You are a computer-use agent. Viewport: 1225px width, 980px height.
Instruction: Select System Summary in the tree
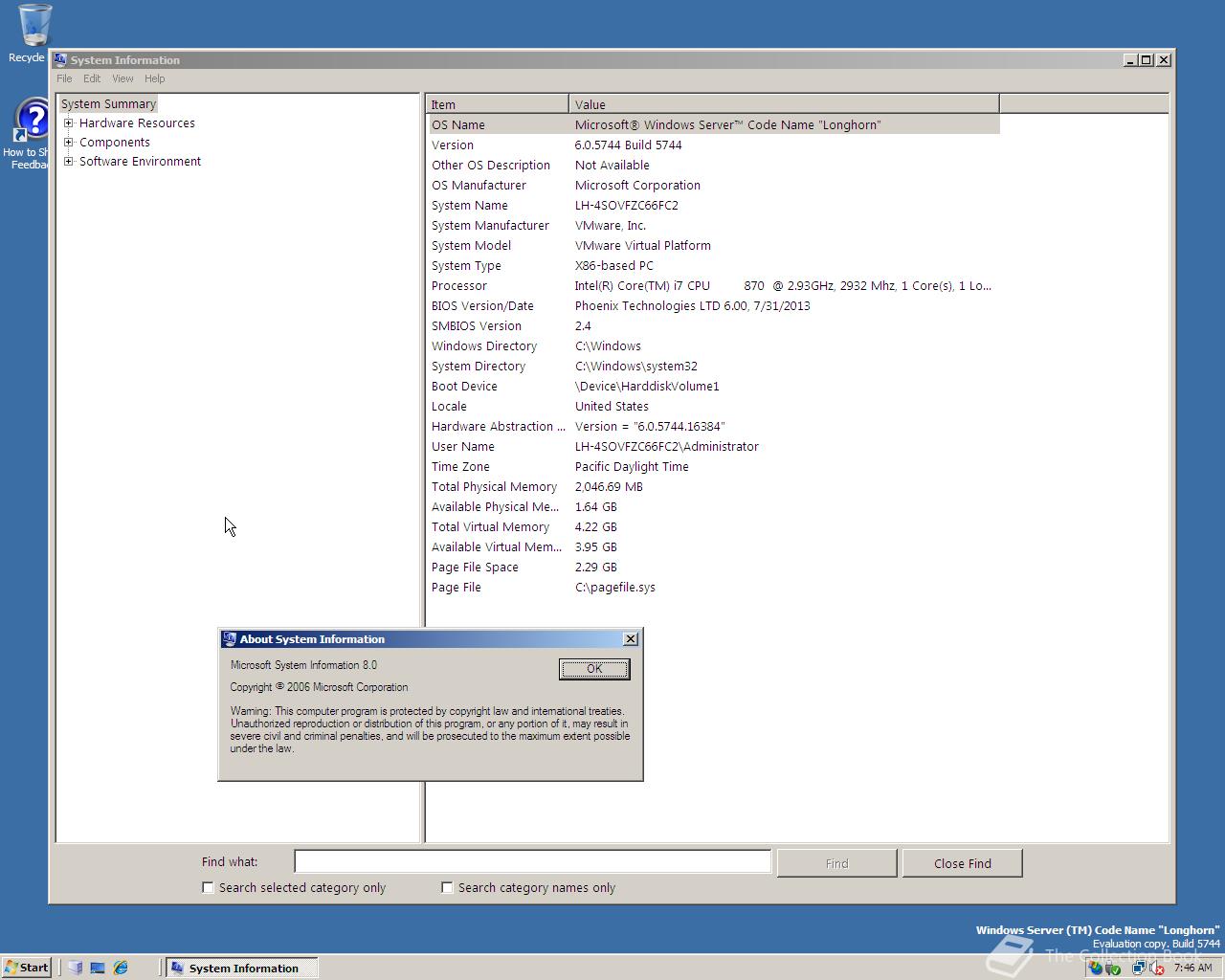tap(108, 103)
